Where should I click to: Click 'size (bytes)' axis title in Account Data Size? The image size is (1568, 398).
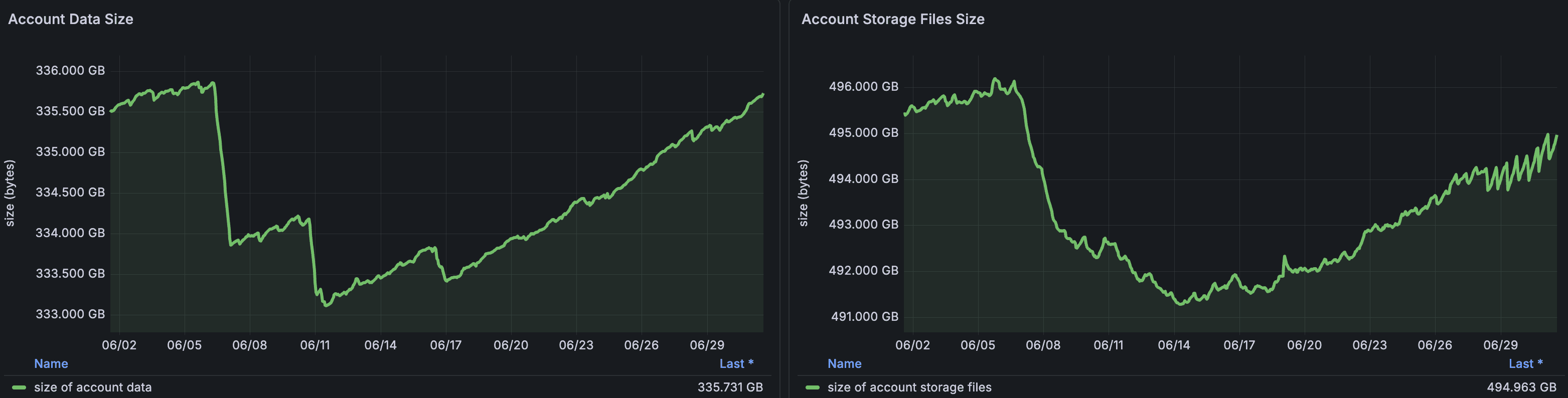(x=10, y=193)
